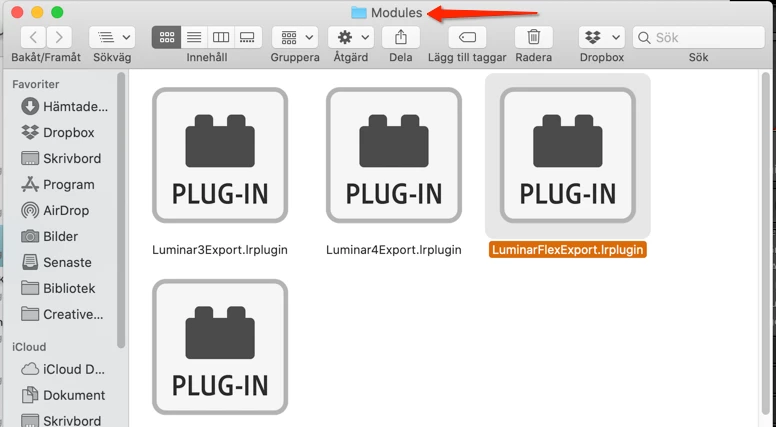The width and height of the screenshot is (776, 427).
Task: Select Luminar4Export.lrplugin plug-in icon
Action: 394,155
